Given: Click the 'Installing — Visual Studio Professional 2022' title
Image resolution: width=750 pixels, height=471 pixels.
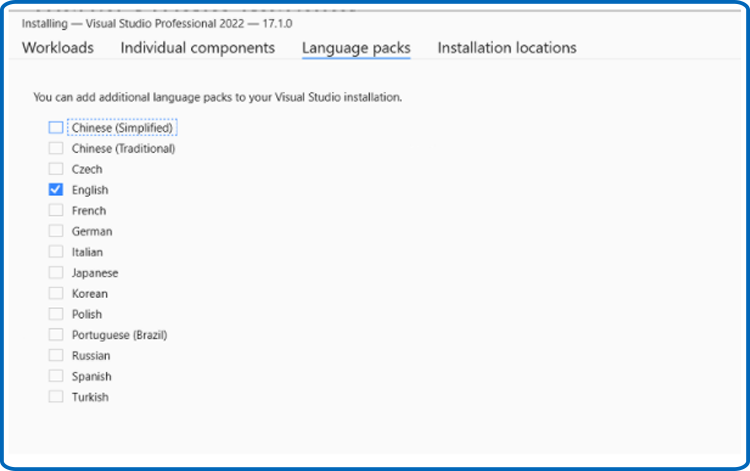Looking at the screenshot, I should pos(157,23).
